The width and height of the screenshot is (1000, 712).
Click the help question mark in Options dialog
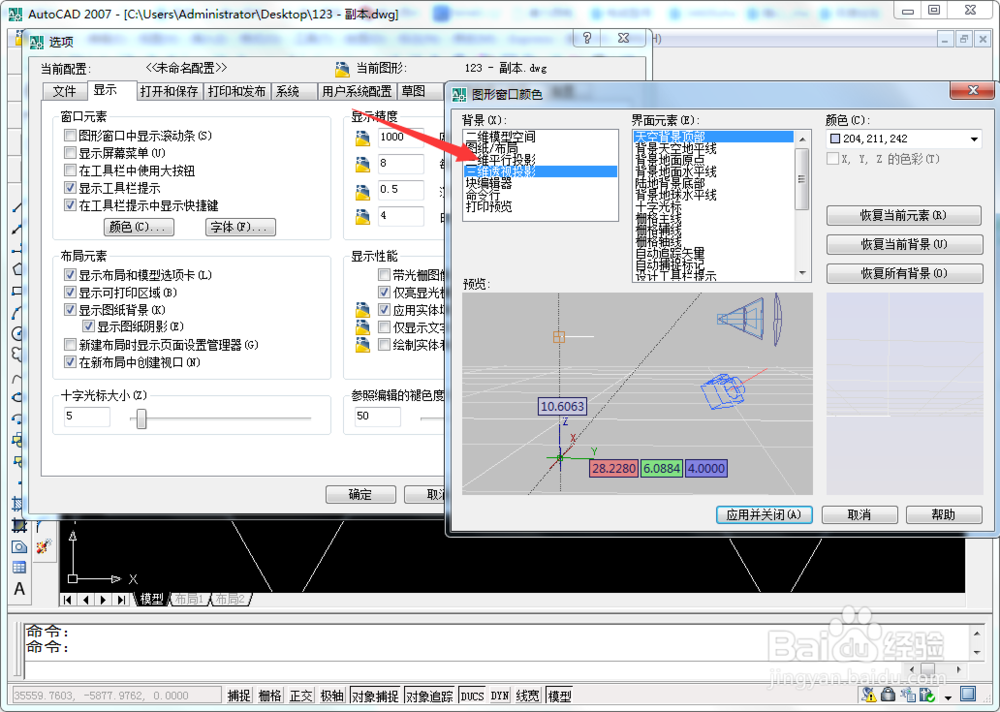587,38
